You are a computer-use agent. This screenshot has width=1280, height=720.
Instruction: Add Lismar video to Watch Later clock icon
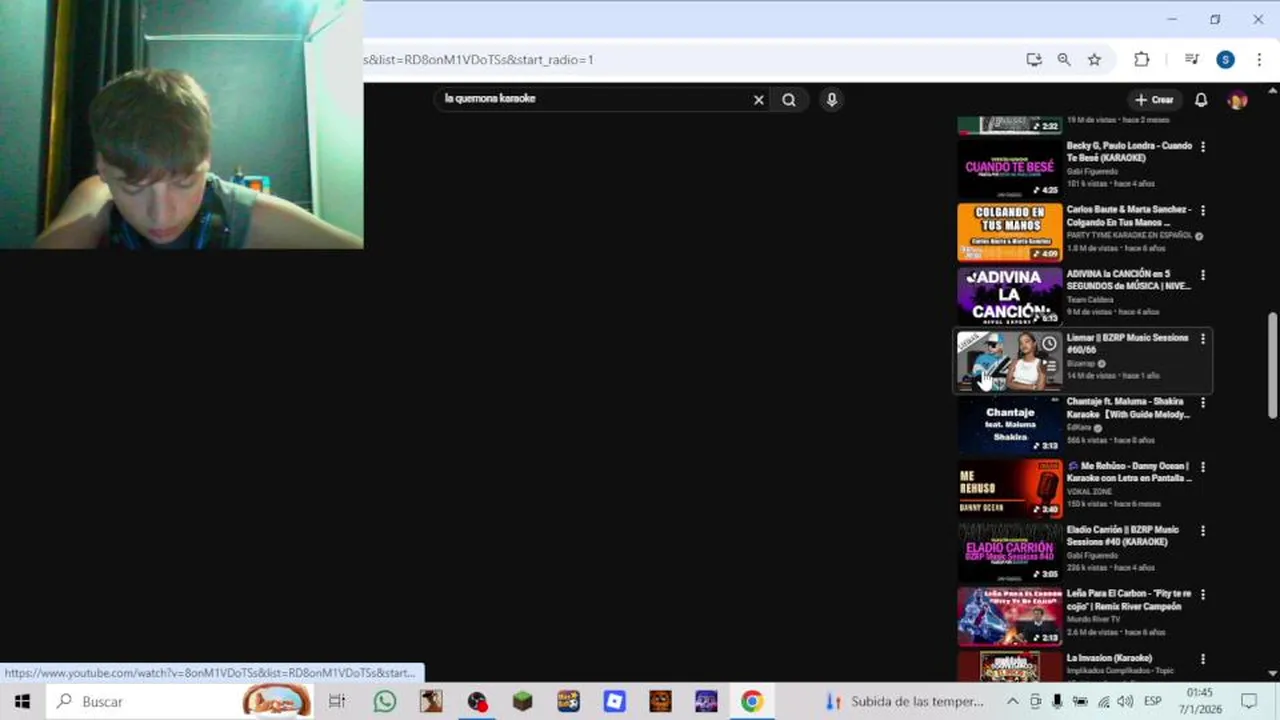[x=1049, y=344]
